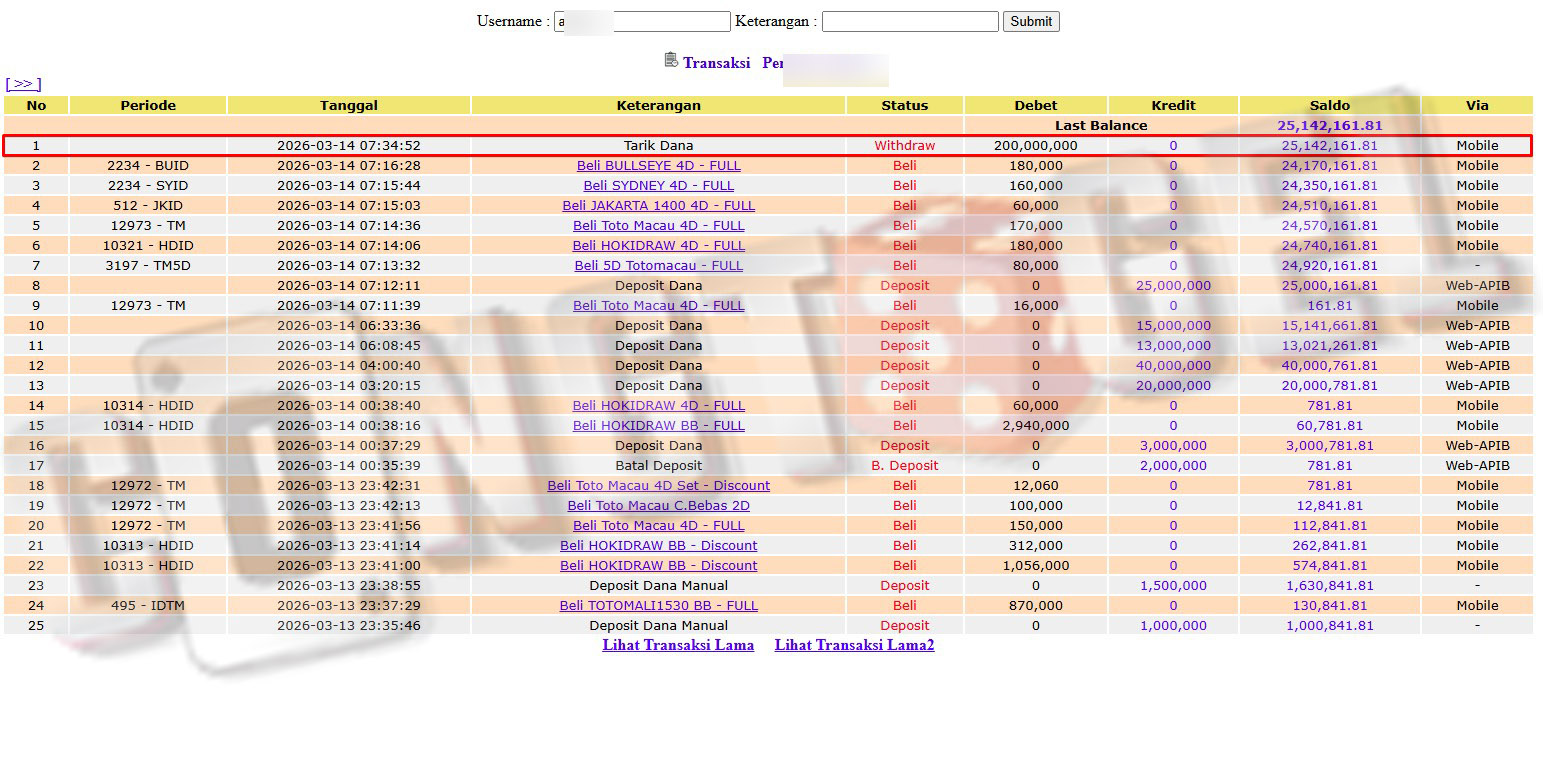
Task: Open Beli JAKARTA 1400 4D - FULL link
Action: [658, 206]
